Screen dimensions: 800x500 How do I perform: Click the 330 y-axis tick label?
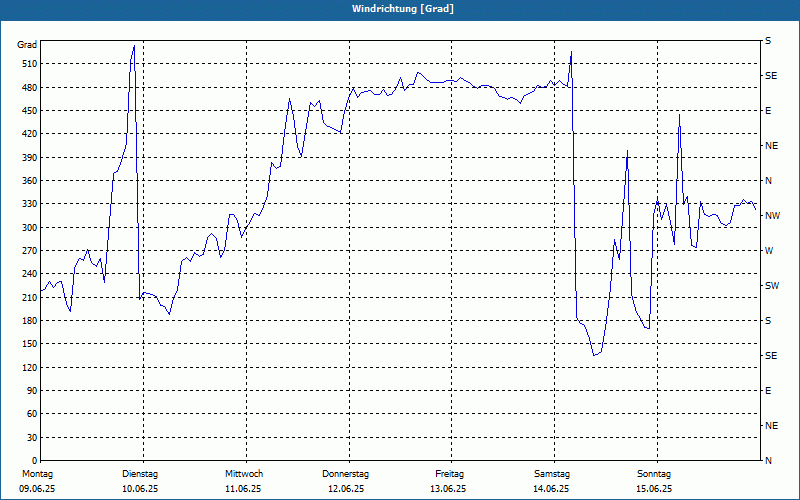click(x=30, y=204)
